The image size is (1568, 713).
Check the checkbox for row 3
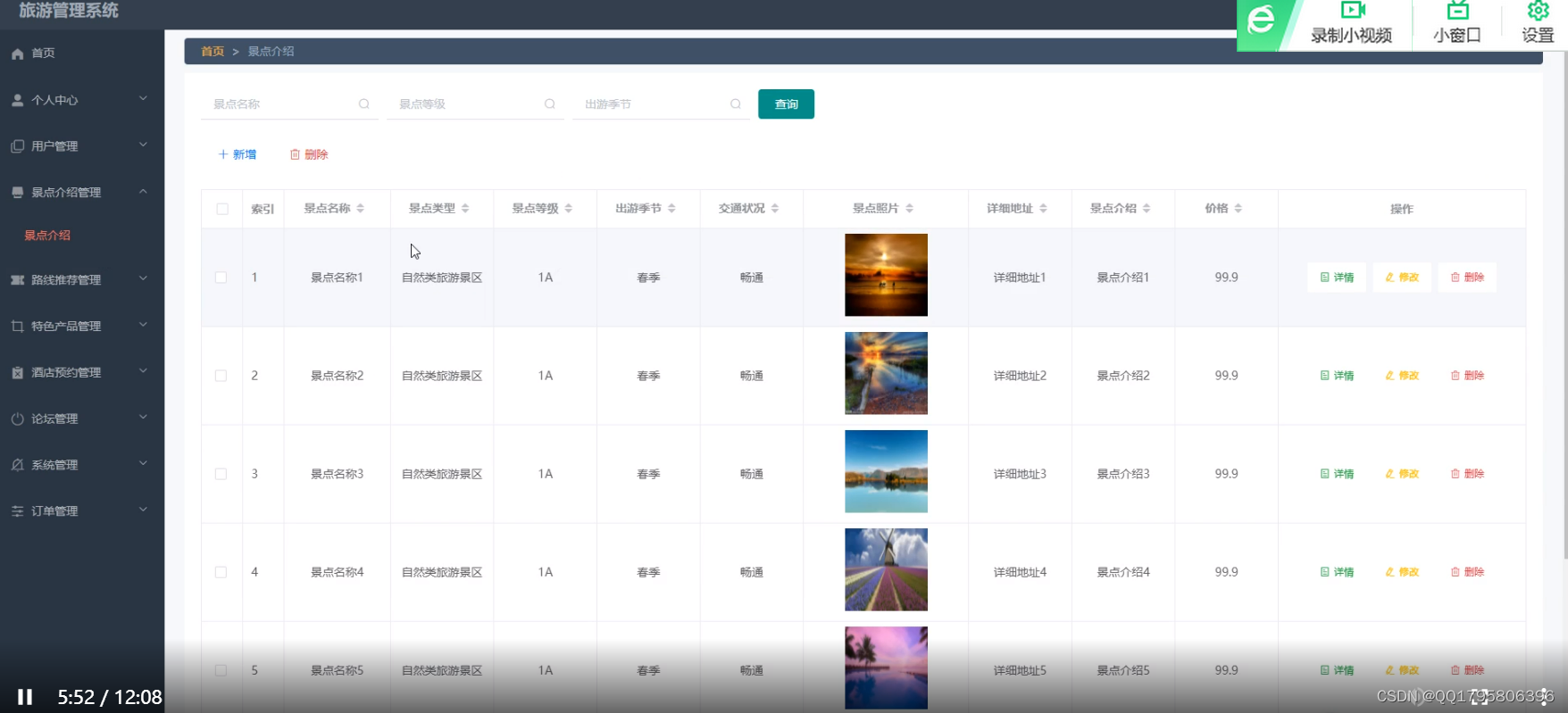221,474
